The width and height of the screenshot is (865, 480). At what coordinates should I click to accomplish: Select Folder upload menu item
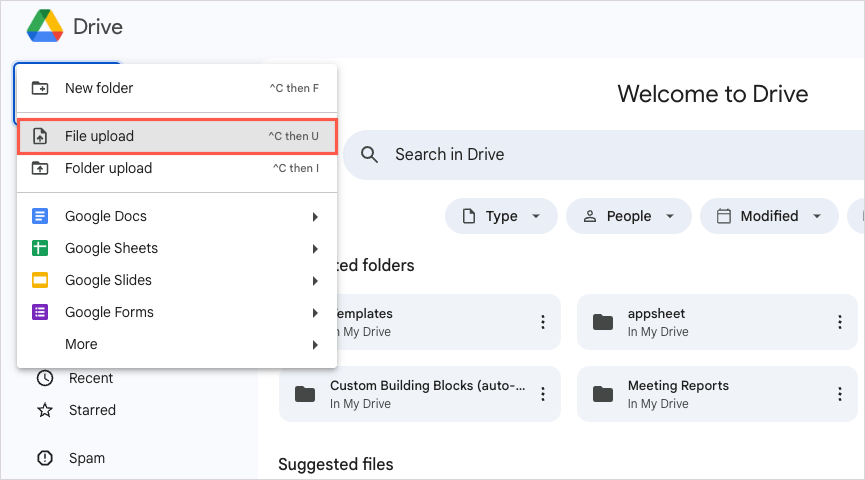click(x=177, y=168)
